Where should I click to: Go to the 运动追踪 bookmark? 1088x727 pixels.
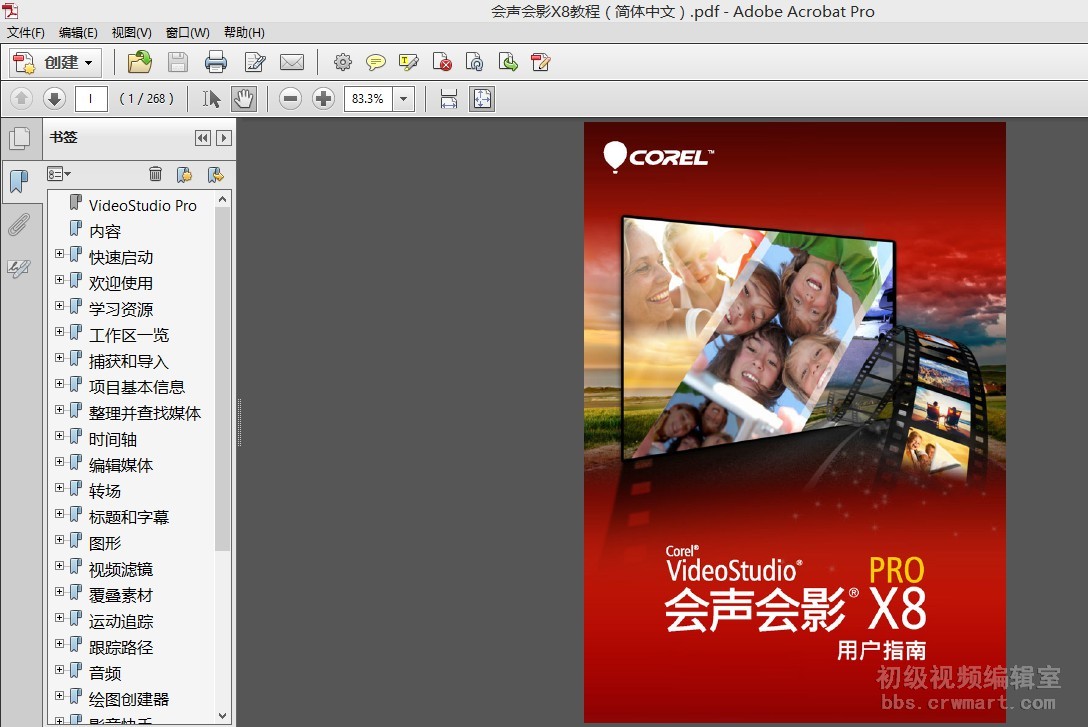coord(121,622)
